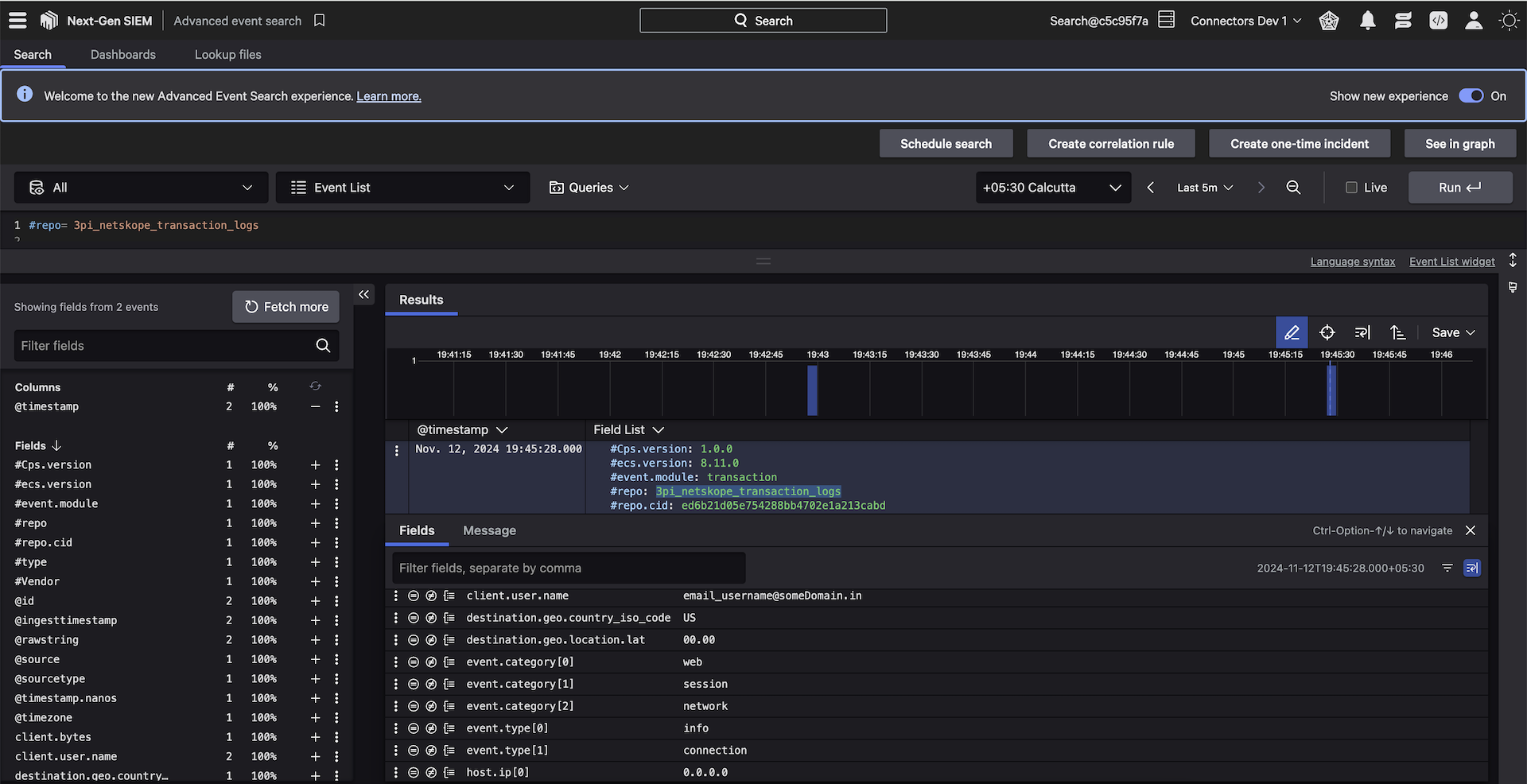Open the Event List widget dropdown
This screenshot has width=1527, height=784.
point(402,188)
